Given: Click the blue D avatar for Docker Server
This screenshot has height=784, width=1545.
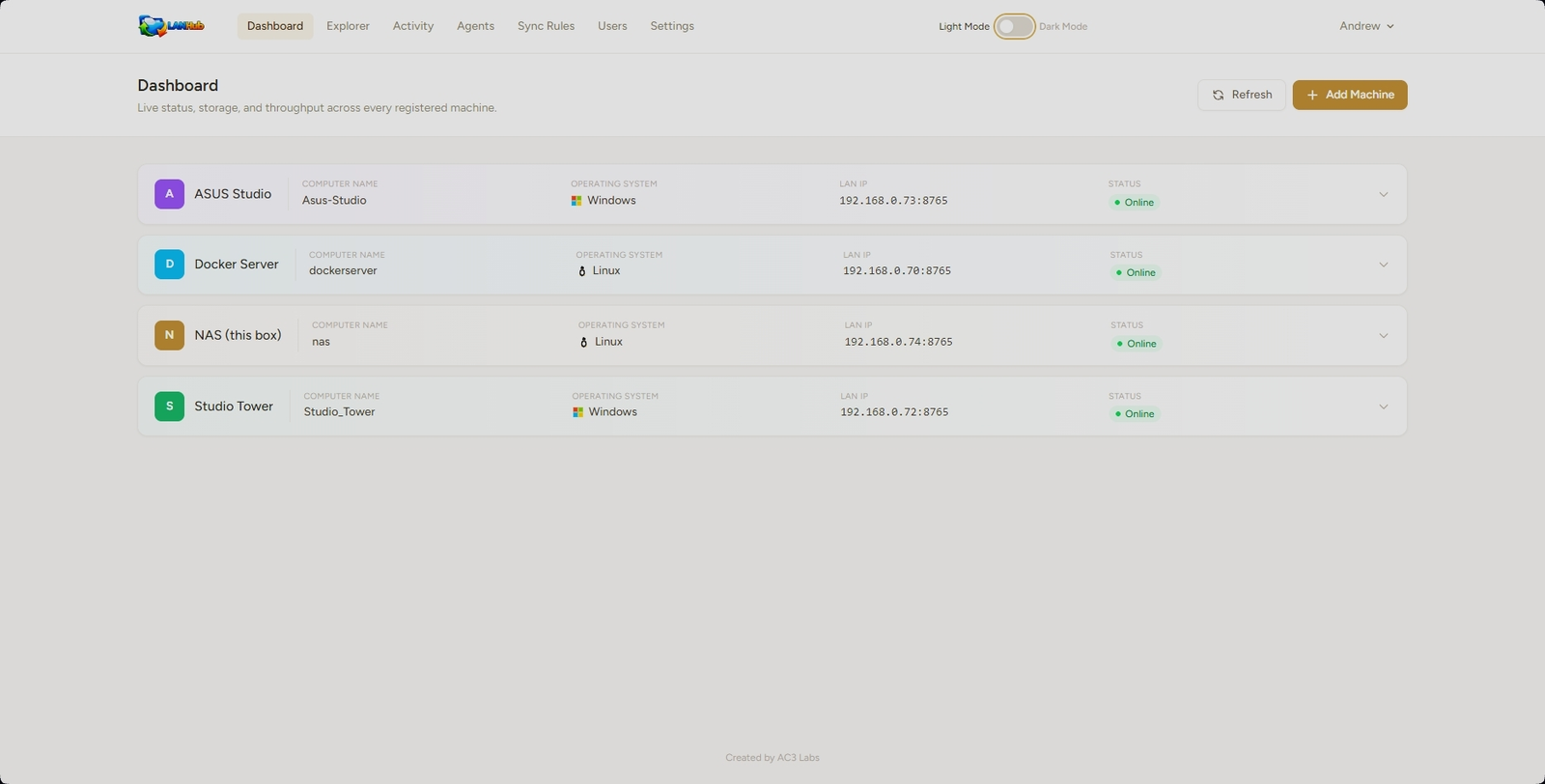Looking at the screenshot, I should (x=169, y=265).
